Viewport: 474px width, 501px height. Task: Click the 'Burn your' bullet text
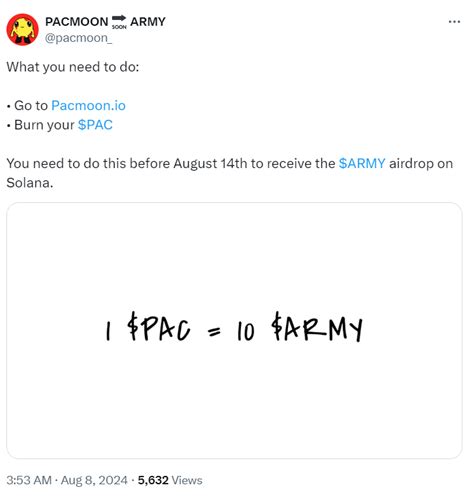coord(44,125)
